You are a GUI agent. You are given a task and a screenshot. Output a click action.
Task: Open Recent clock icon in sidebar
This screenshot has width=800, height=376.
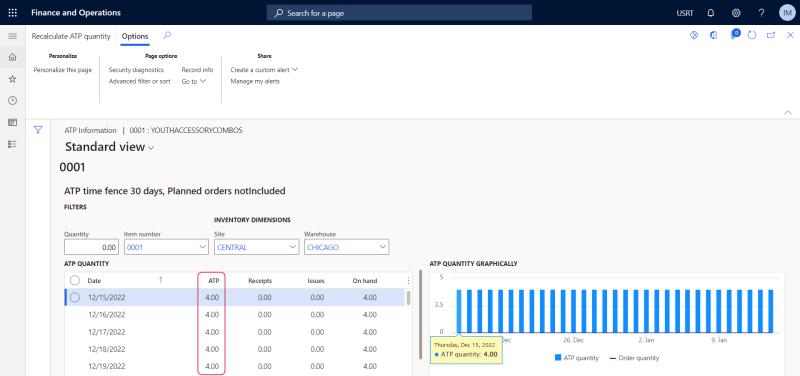coord(13,101)
